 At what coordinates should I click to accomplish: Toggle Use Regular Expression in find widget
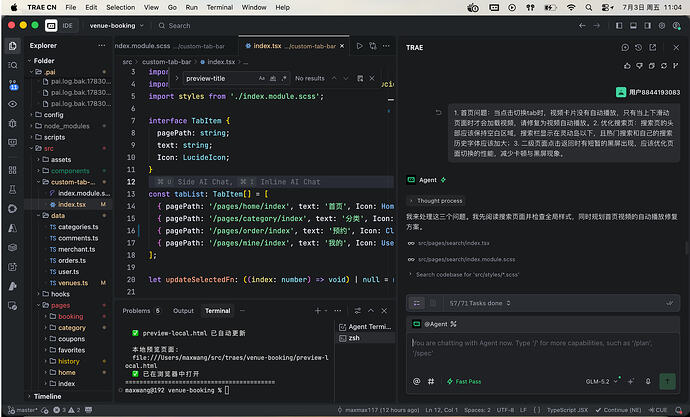284,78
